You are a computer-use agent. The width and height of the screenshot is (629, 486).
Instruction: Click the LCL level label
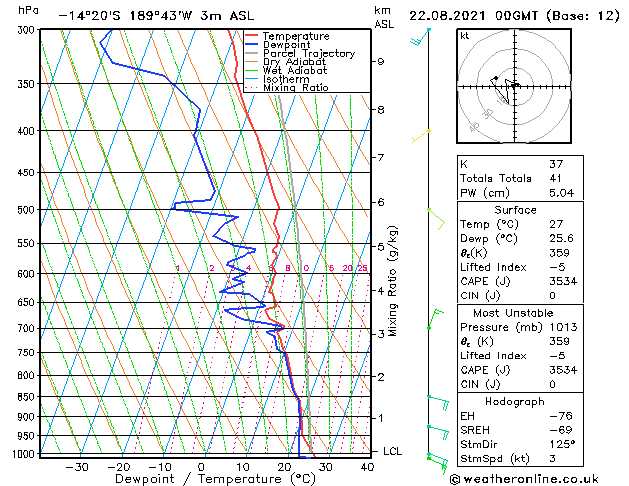pyautogui.click(x=393, y=452)
